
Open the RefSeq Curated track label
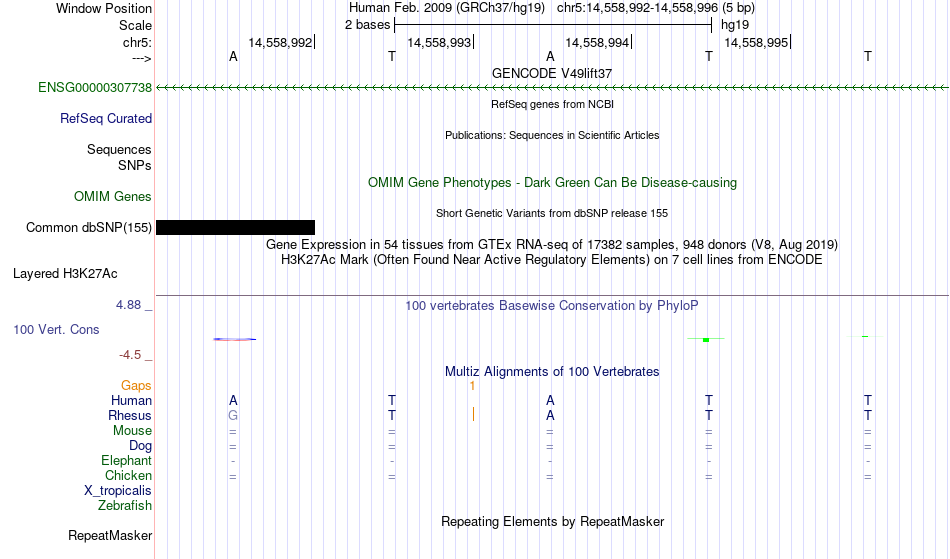[x=106, y=119]
